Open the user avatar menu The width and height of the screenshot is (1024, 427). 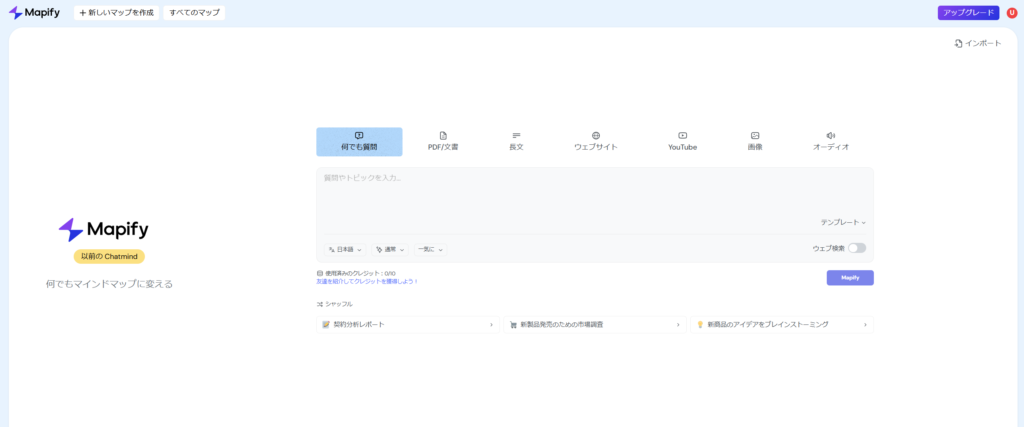point(1012,12)
